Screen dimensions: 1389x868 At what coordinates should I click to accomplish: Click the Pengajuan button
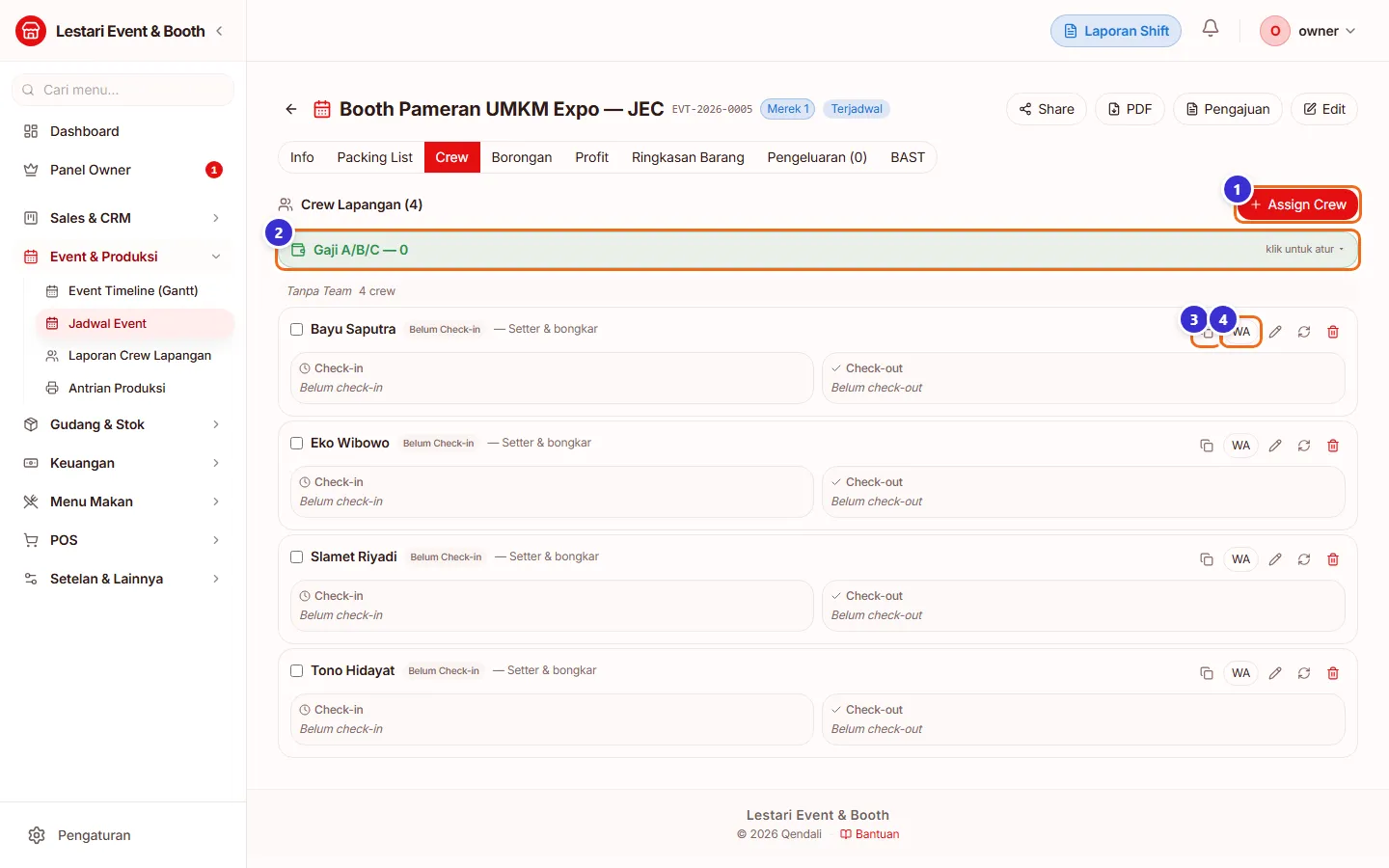click(1227, 109)
